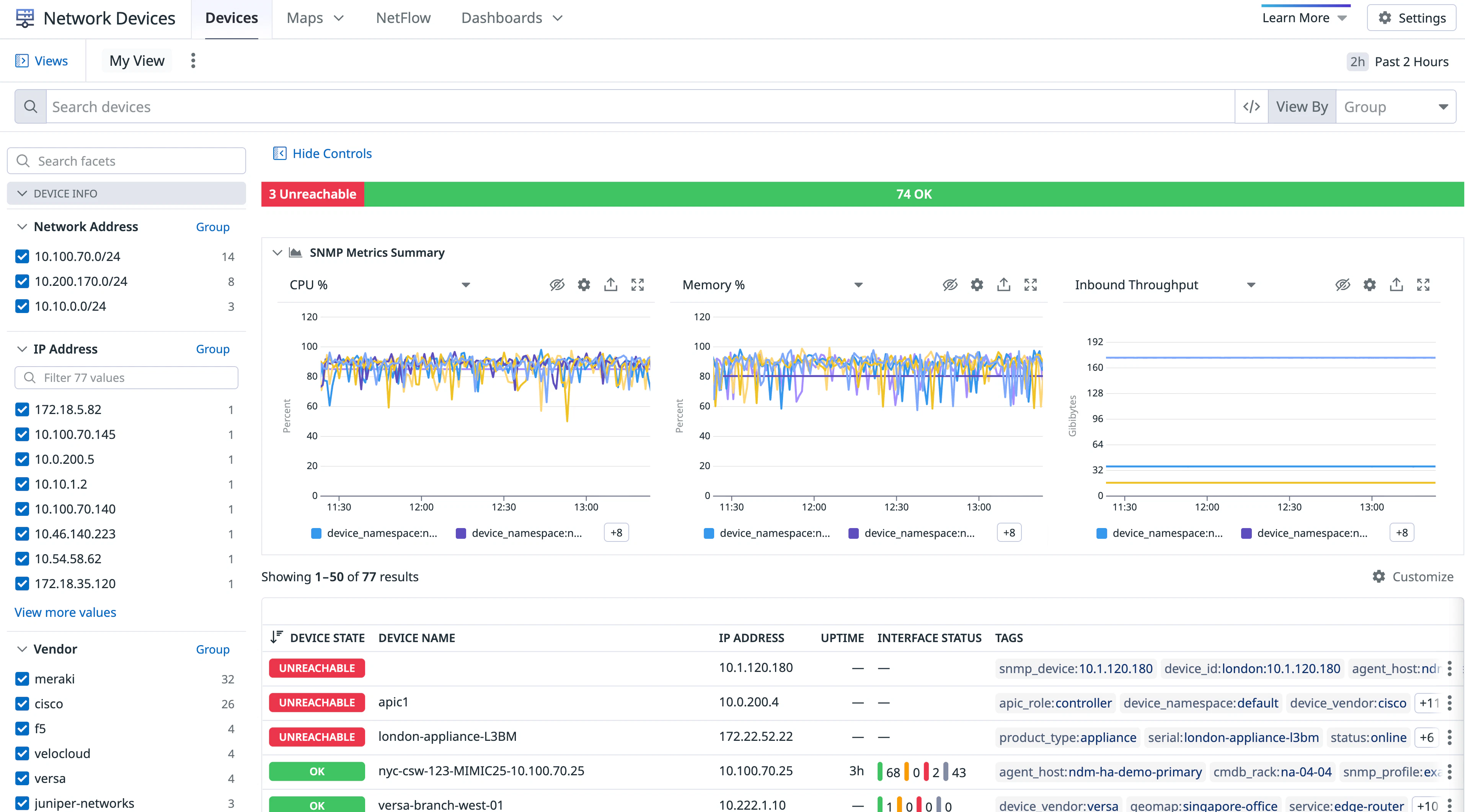Click the Views panel icon

point(21,61)
